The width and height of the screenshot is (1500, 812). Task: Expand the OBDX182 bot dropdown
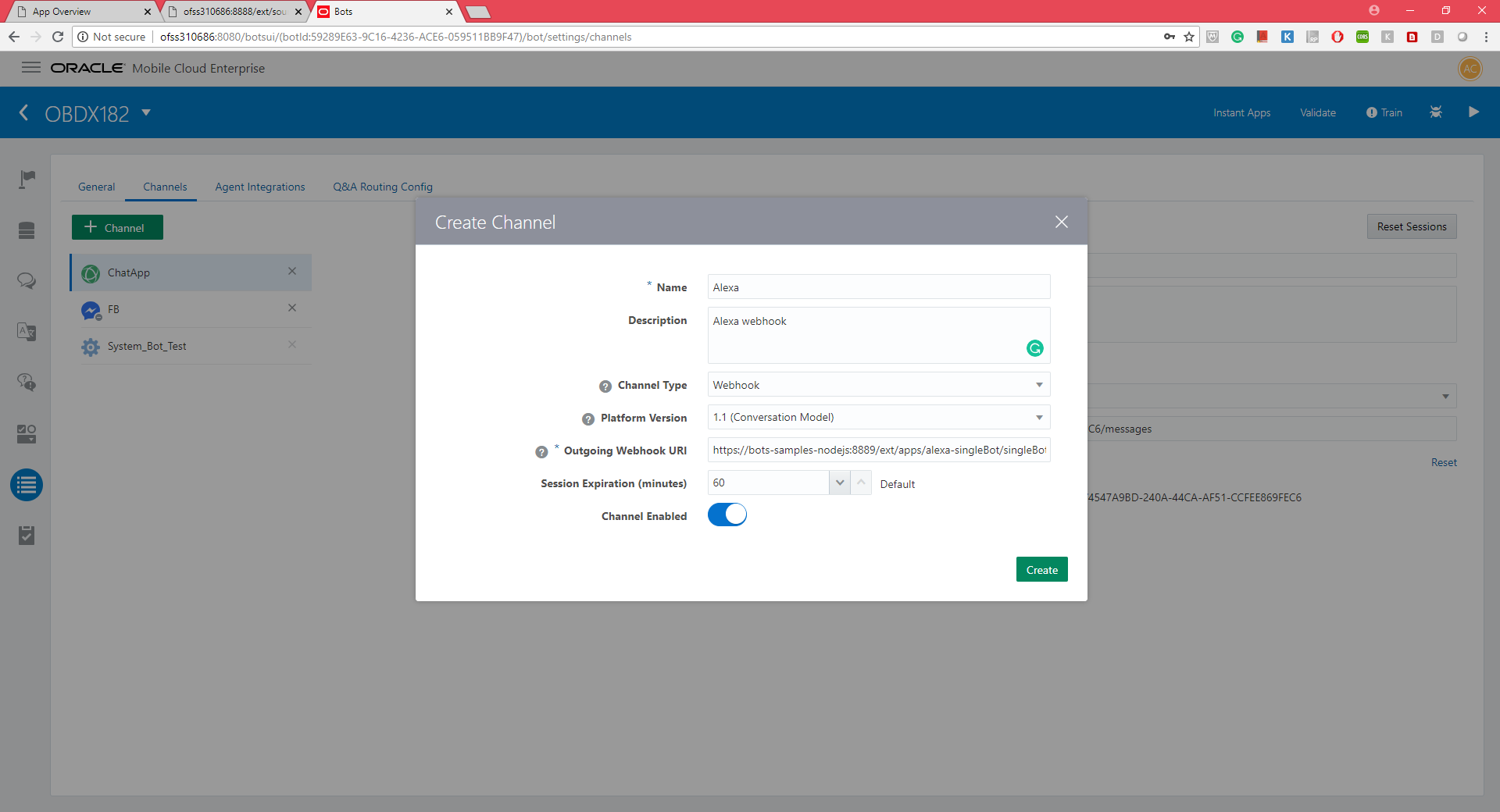pyautogui.click(x=146, y=113)
